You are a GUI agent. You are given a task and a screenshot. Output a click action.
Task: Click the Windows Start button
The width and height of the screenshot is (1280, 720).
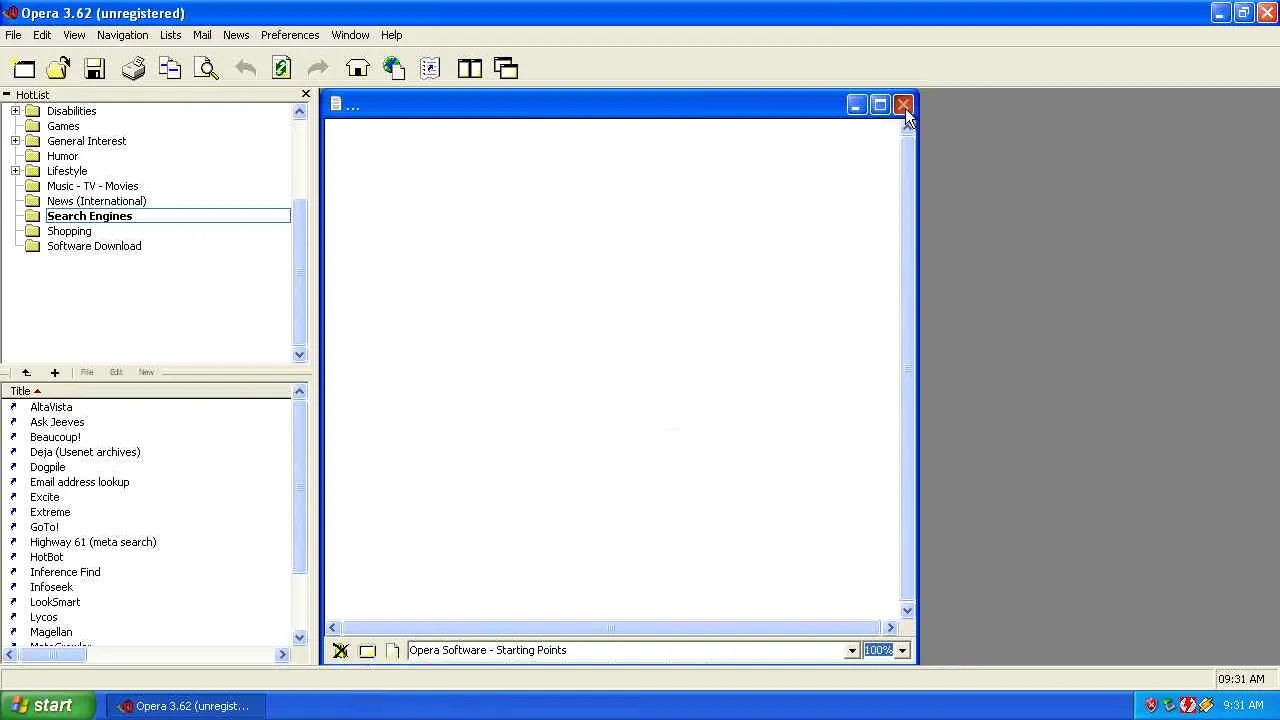click(x=48, y=706)
